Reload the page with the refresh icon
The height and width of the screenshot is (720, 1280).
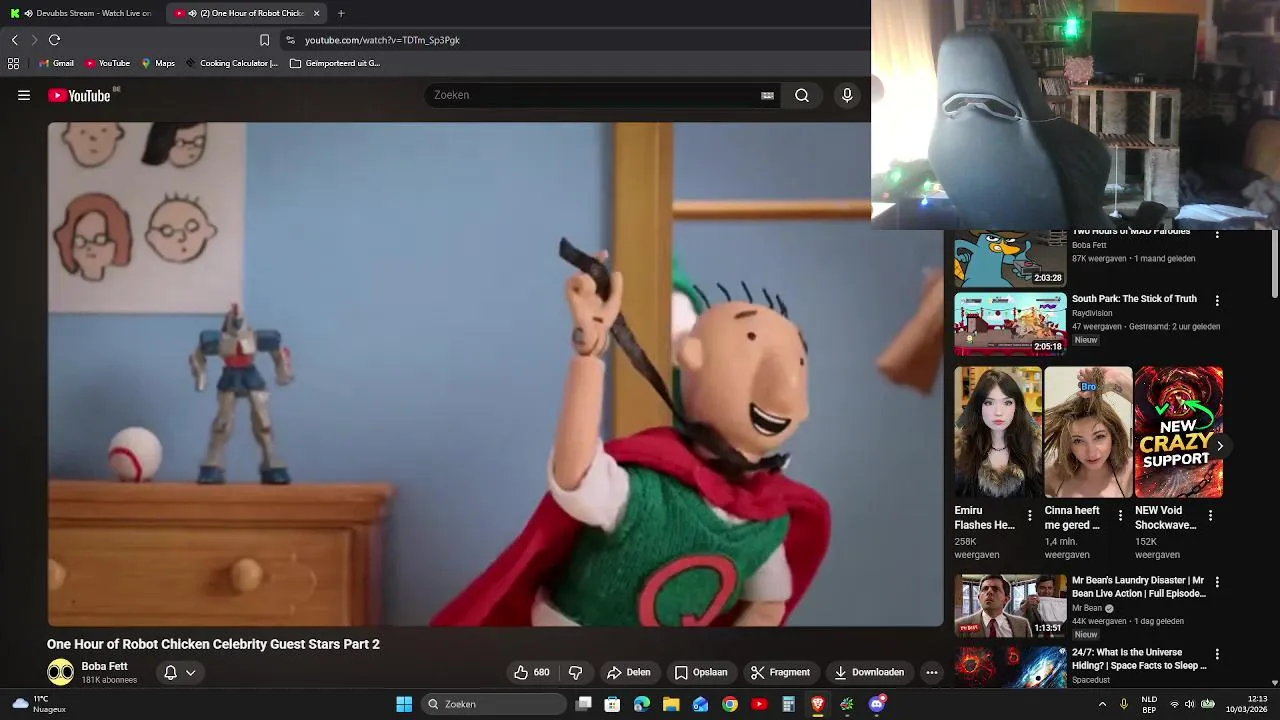tap(54, 40)
